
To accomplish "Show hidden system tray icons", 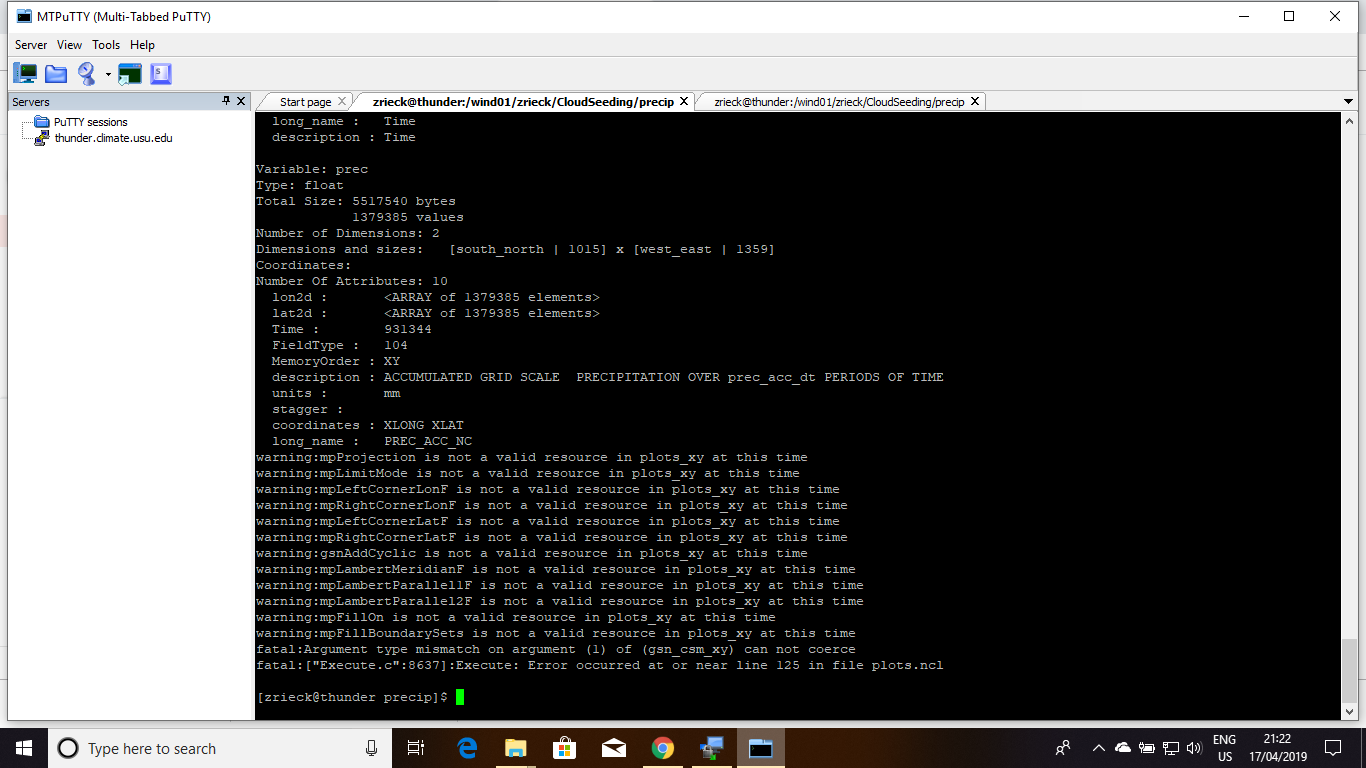I will click(x=1098, y=748).
